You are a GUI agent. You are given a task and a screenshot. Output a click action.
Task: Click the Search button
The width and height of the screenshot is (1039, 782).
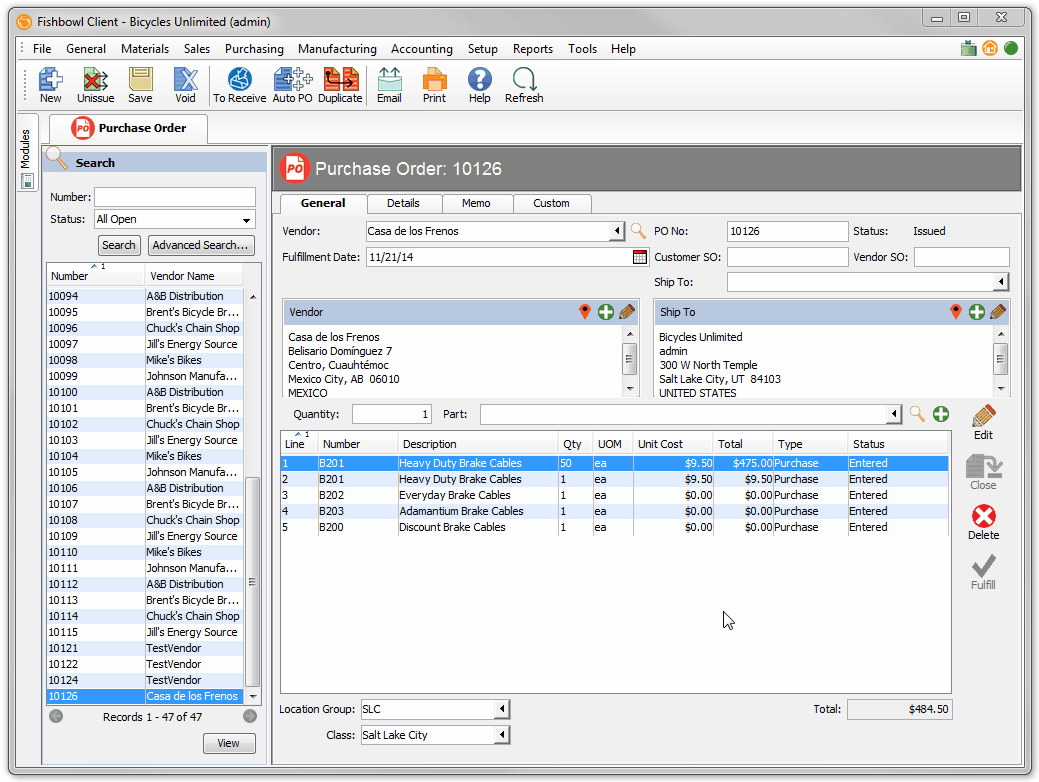tap(119, 245)
